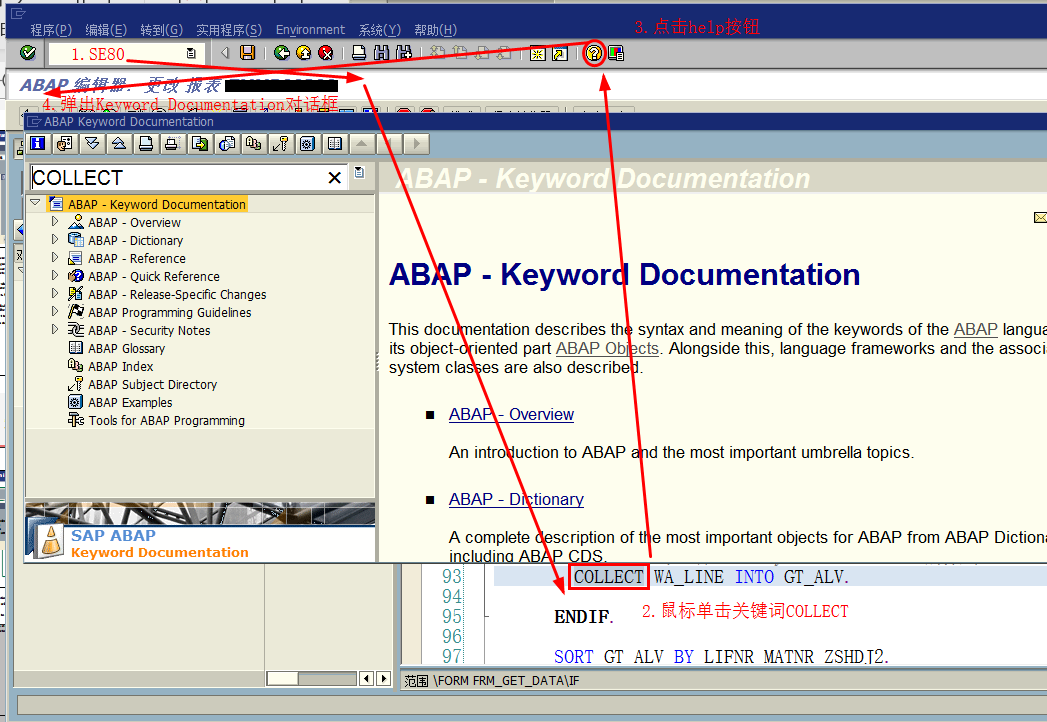Image resolution: width=1047 pixels, height=722 pixels.
Task: Collapse the ABAP - Keyword Documentation root node
Action: tap(35, 202)
